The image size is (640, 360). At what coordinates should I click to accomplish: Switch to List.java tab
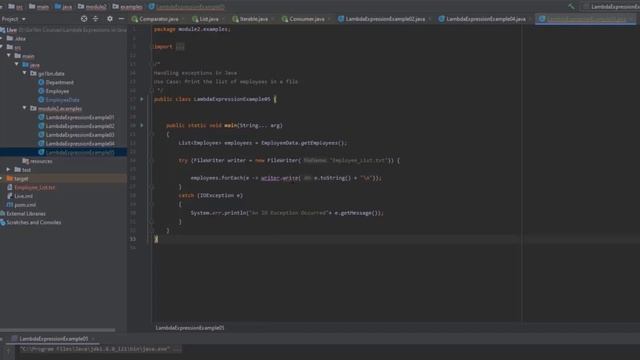(209, 19)
